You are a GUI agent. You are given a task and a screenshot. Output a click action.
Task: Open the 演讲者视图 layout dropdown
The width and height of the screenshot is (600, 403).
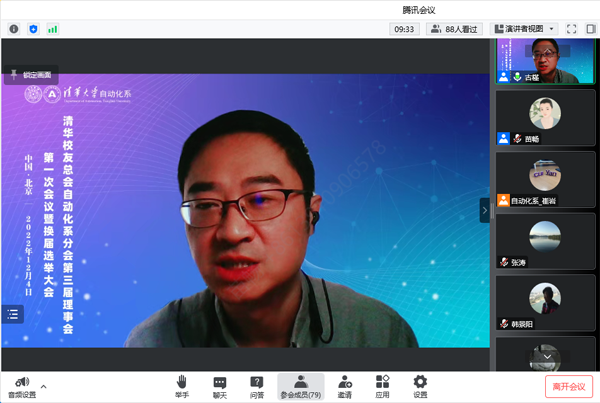[x=524, y=29]
